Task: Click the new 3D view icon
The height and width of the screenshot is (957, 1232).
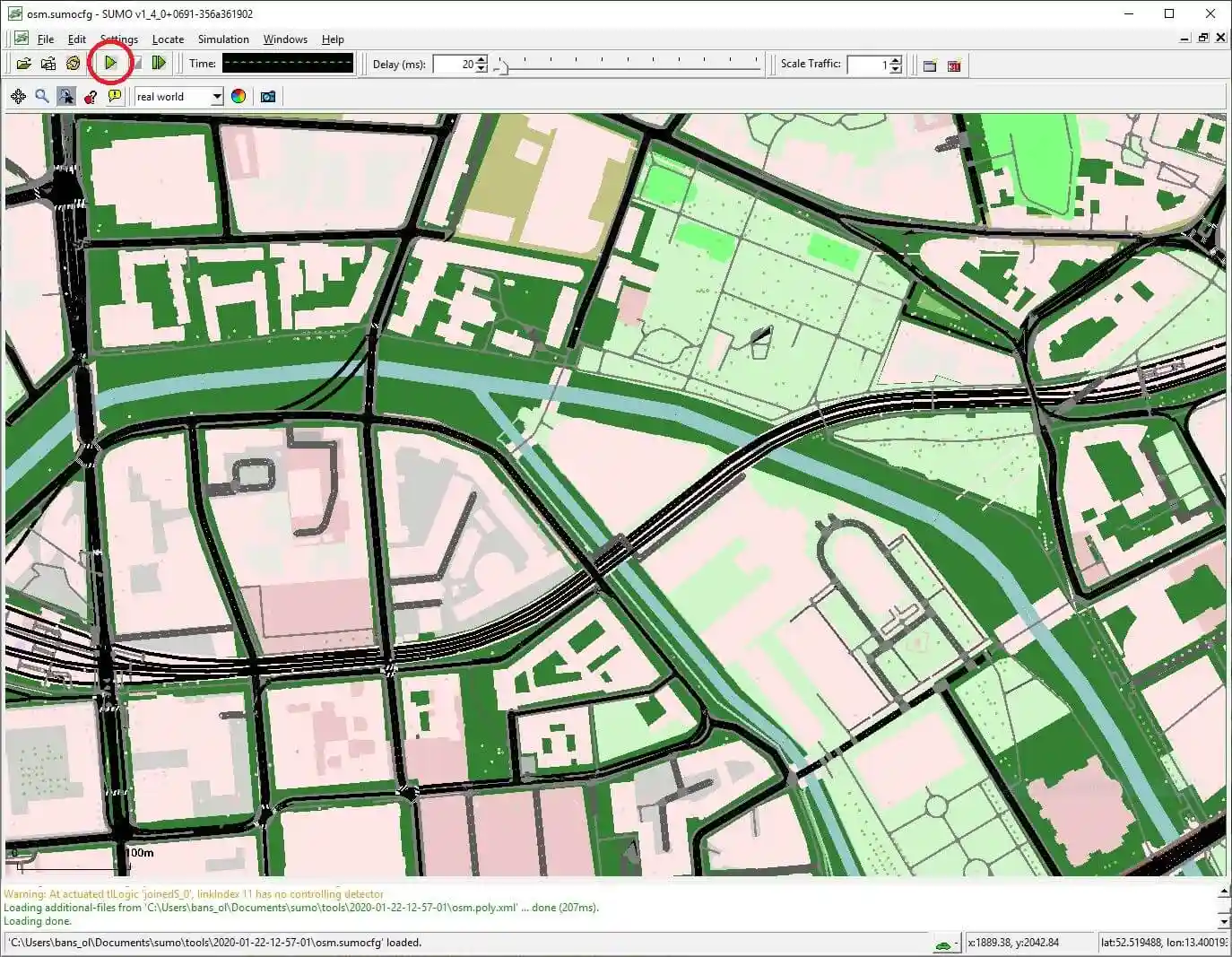Action: (x=954, y=65)
